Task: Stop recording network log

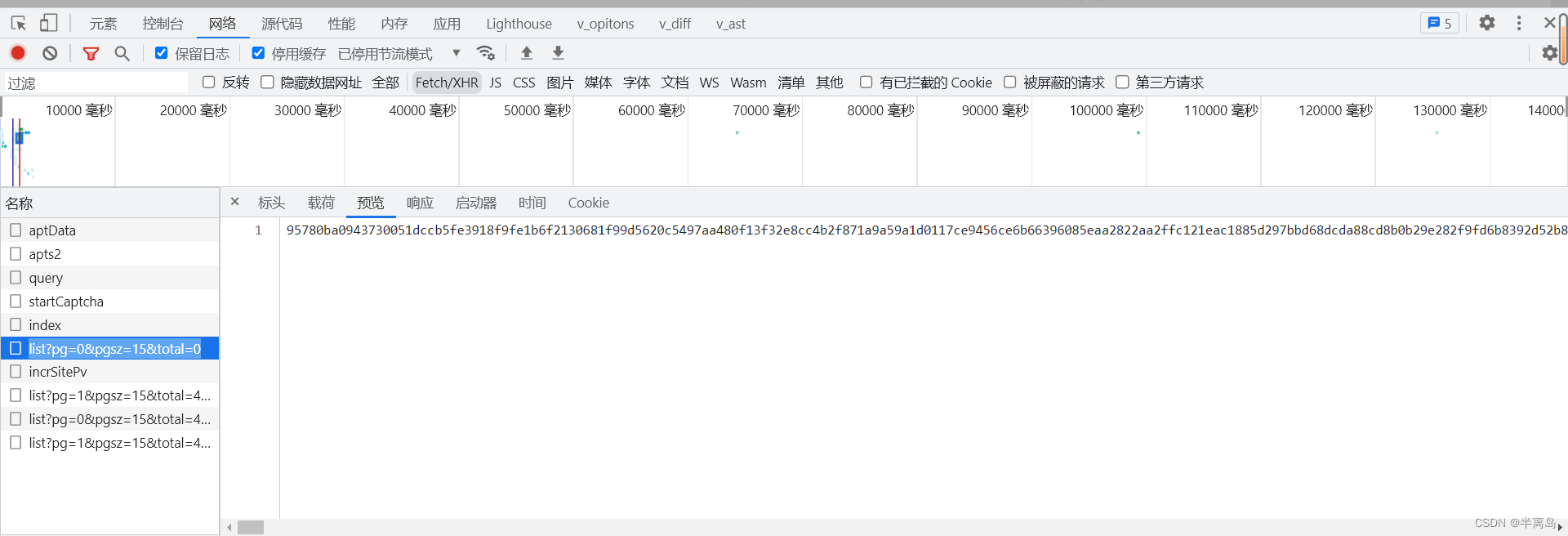Action: tap(18, 53)
